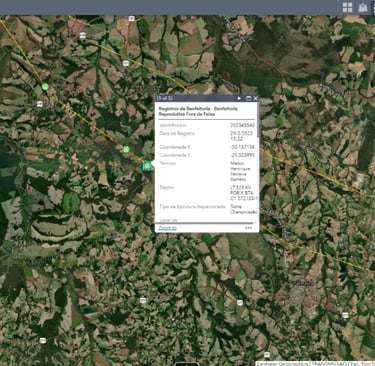Select the highlighted square feature marker
The image size is (375, 366).
[x=147, y=165]
